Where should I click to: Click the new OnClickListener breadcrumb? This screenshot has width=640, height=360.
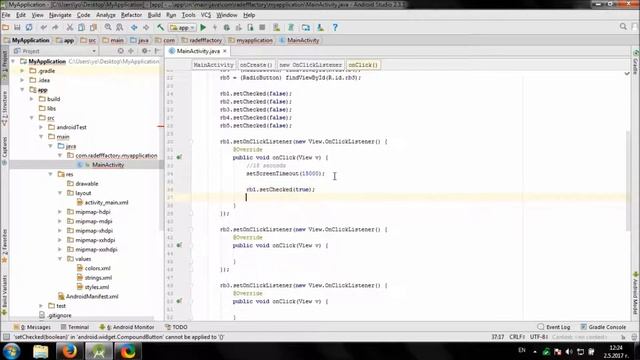click(x=310, y=65)
